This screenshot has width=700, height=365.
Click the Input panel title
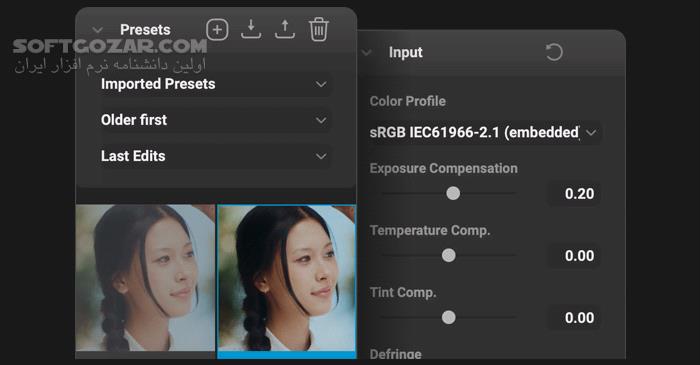tap(405, 52)
